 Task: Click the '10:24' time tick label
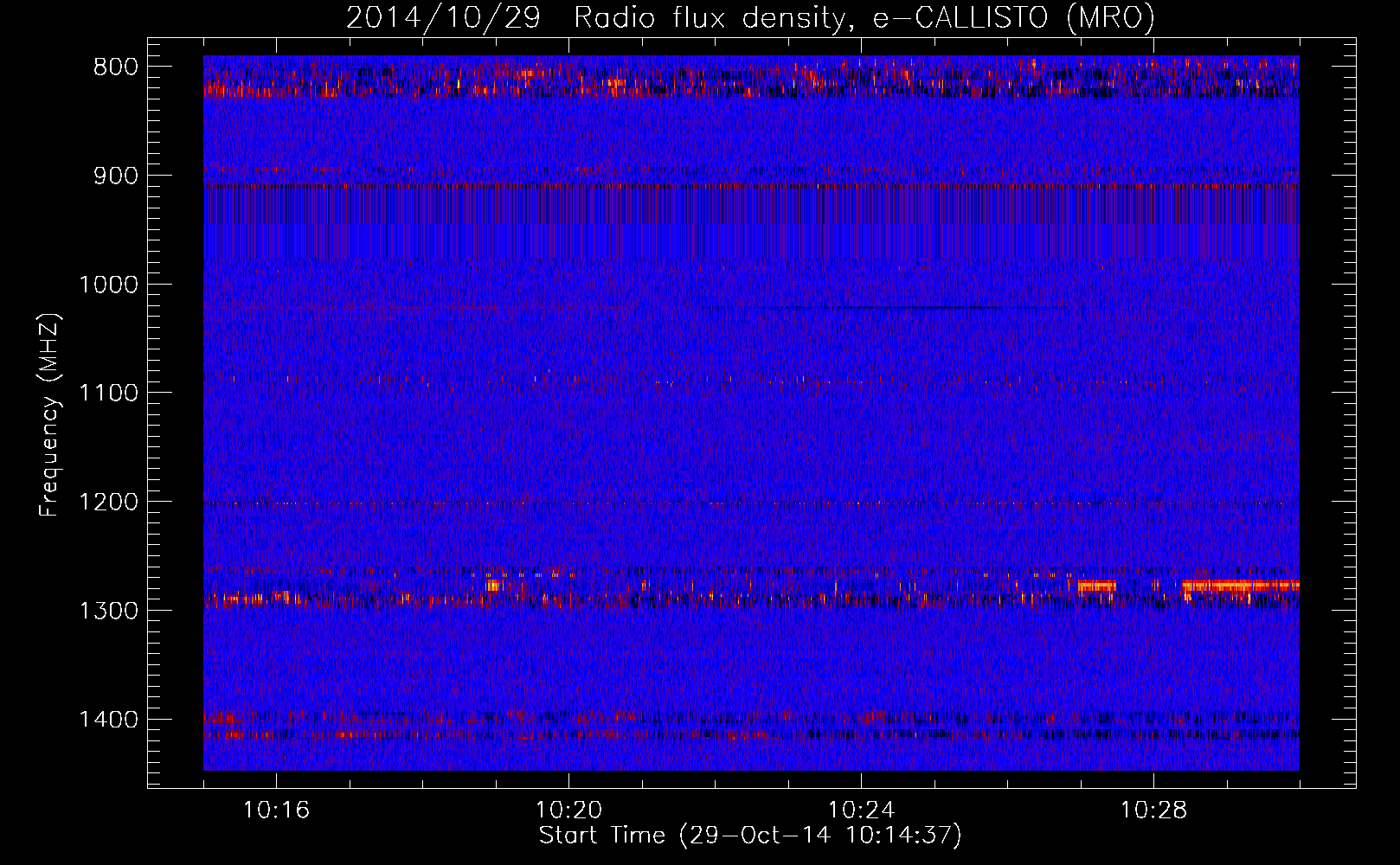click(861, 811)
